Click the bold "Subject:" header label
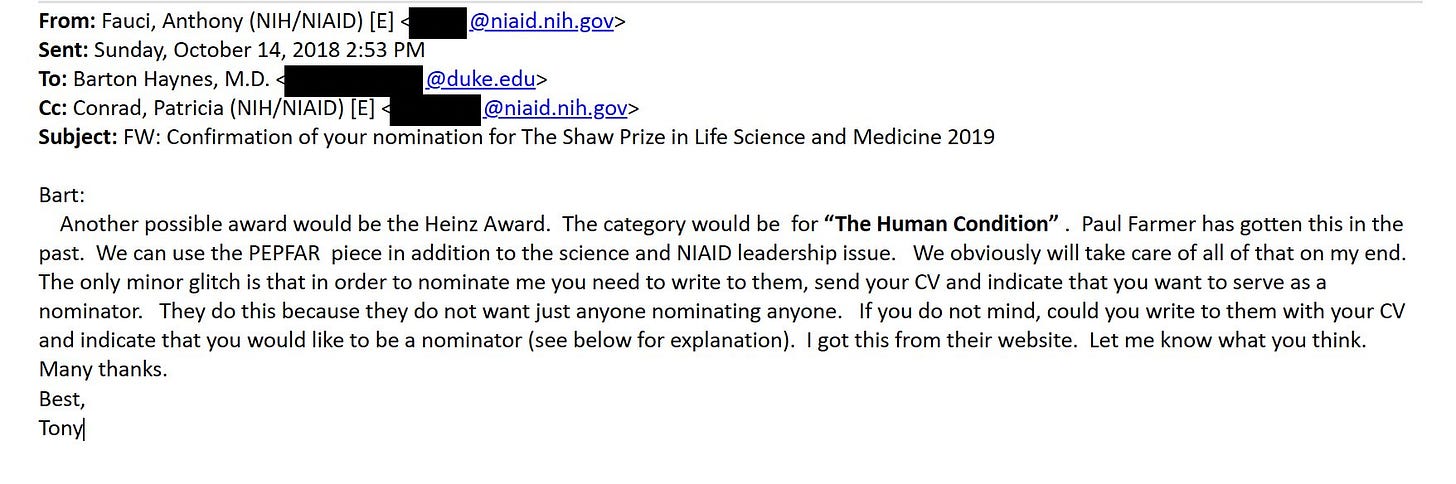Image resolution: width=1456 pixels, height=484 pixels. tap(78, 137)
